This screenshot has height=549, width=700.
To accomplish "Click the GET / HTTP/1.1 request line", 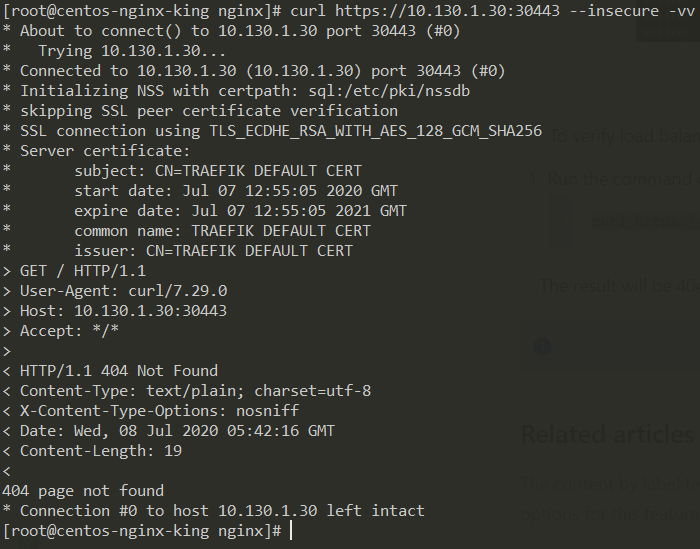I will point(74,271).
